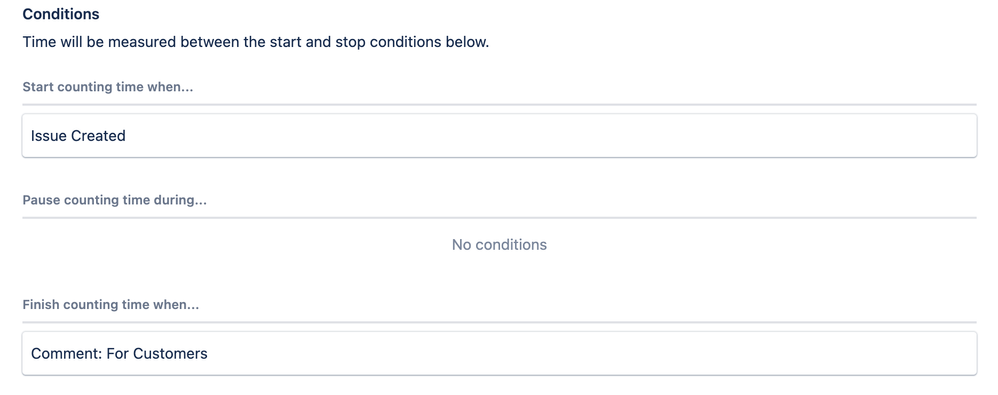
Task: Click the word Pause in pause label
Action: tap(41, 200)
